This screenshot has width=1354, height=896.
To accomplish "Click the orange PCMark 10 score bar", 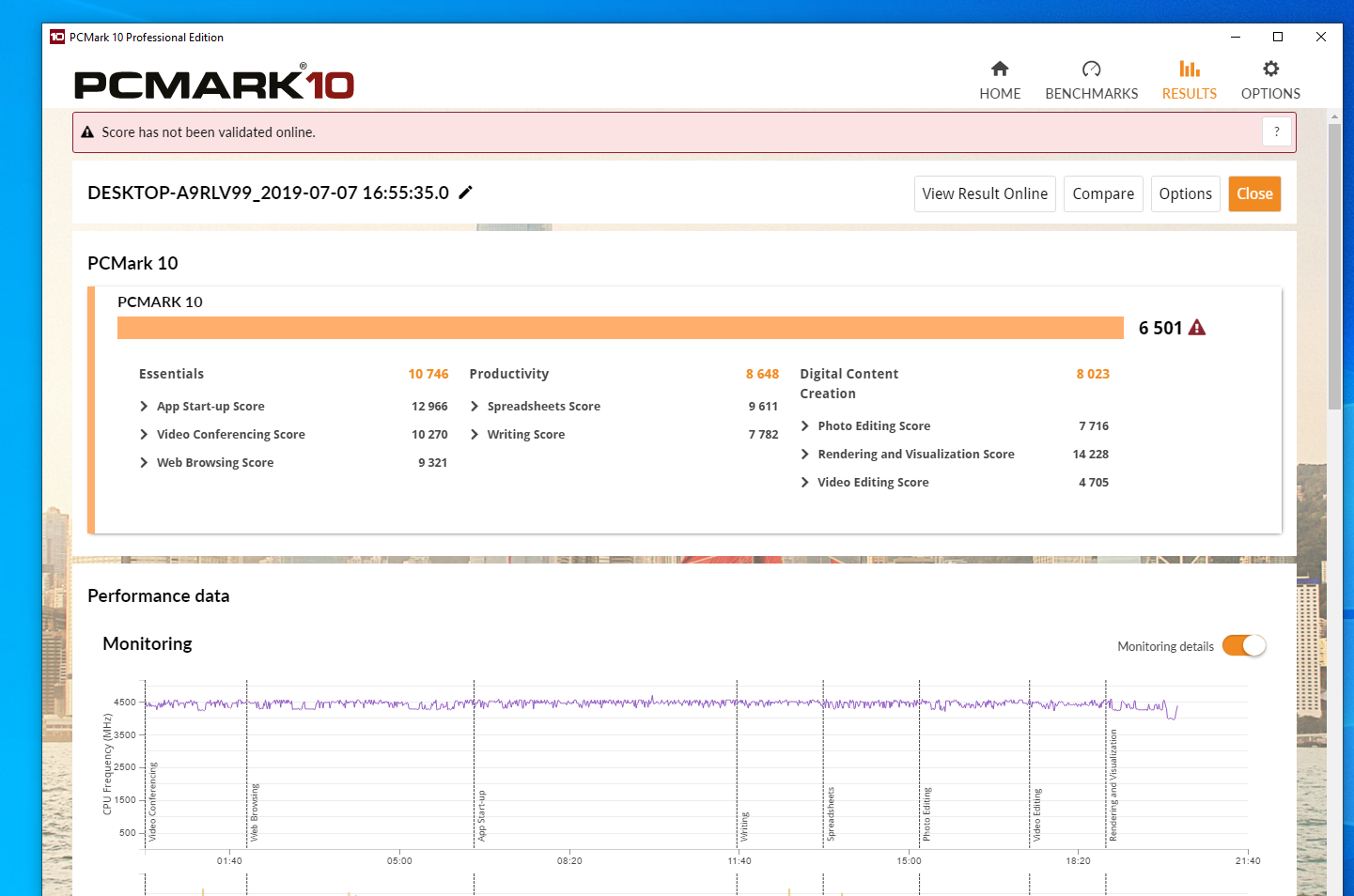I will 620,328.
